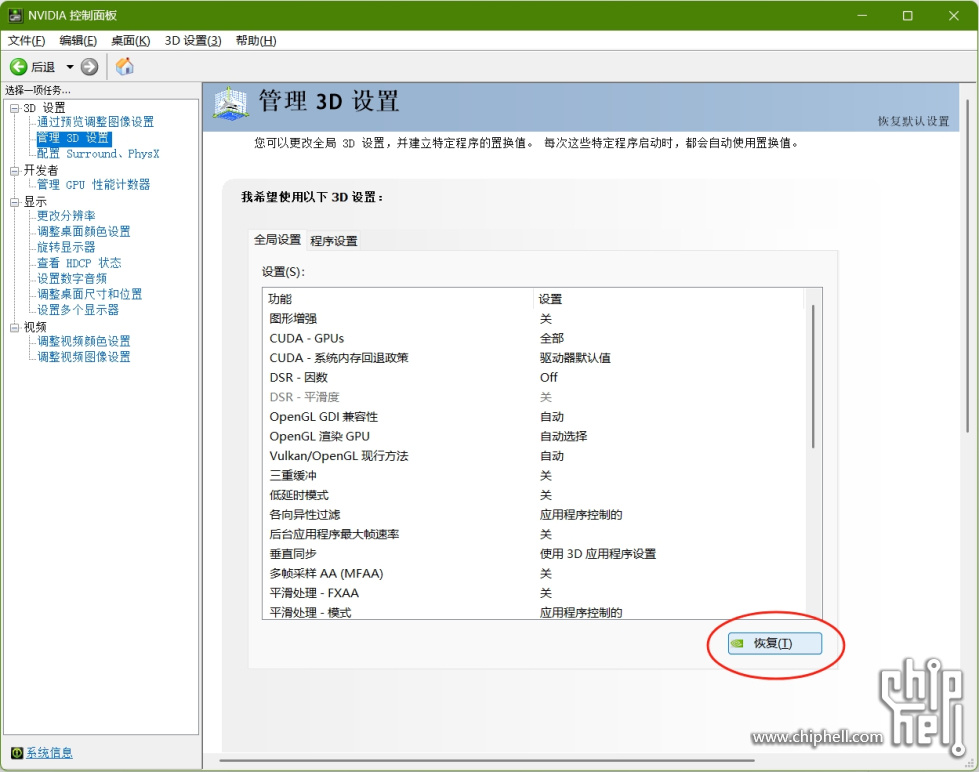The height and width of the screenshot is (772, 979).
Task: Collapse the 3D 设置 tree node
Action: pos(14,108)
